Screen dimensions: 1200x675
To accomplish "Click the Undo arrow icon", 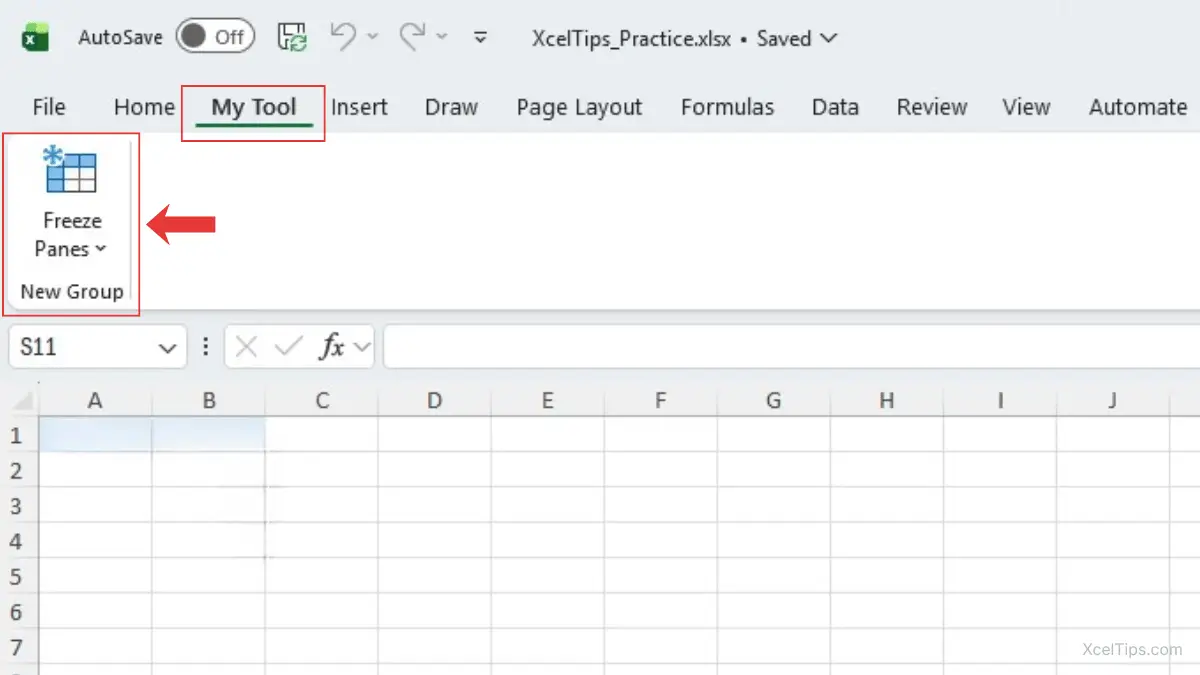I will point(343,37).
